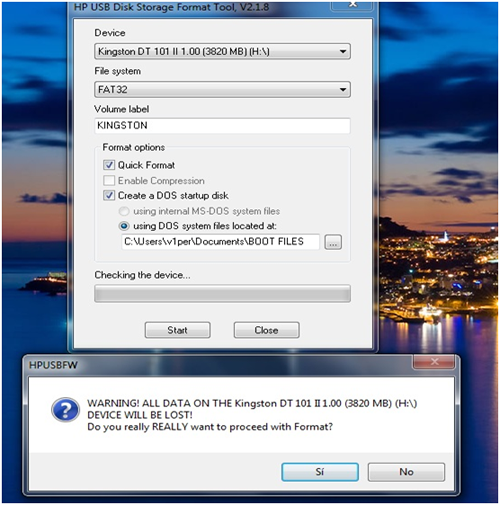This screenshot has height=505, width=500.
Task: Select using internal MS-DOS system files
Action: coord(124,211)
